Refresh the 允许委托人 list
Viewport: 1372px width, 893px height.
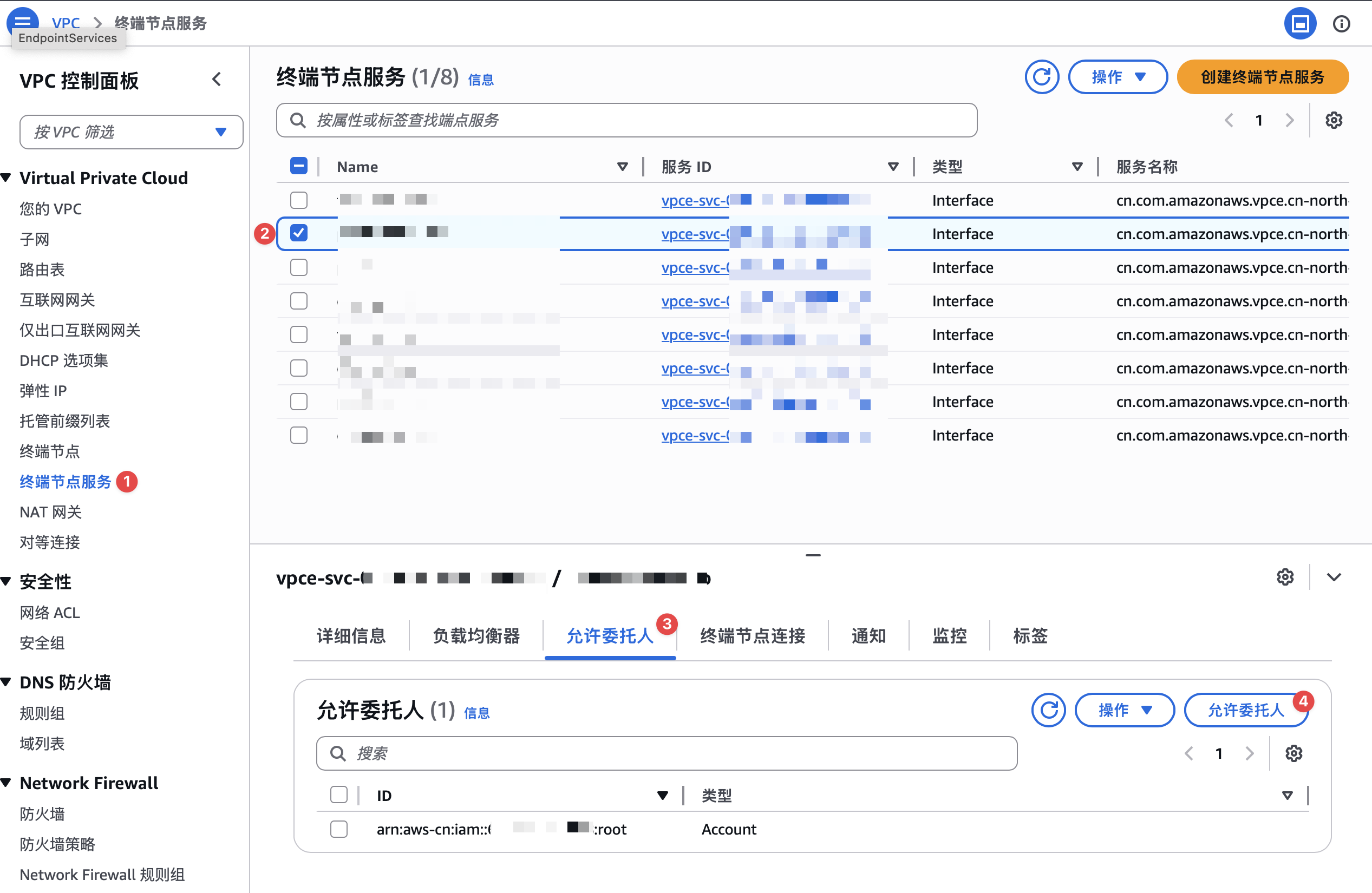tap(1049, 710)
